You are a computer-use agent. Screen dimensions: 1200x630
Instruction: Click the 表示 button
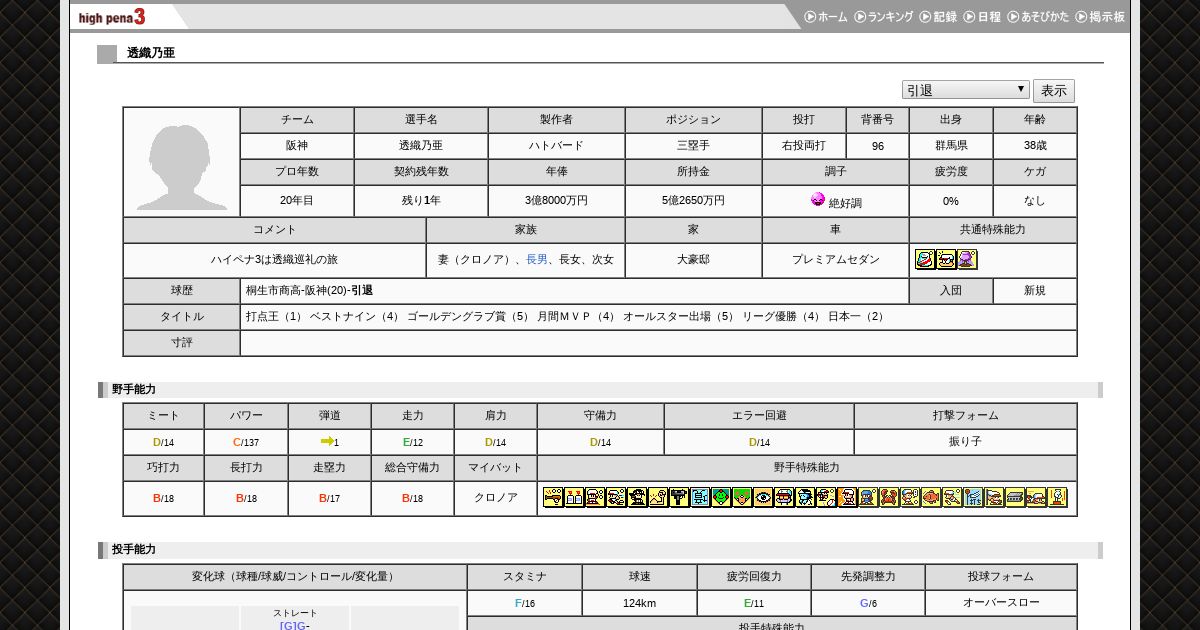click(1054, 90)
